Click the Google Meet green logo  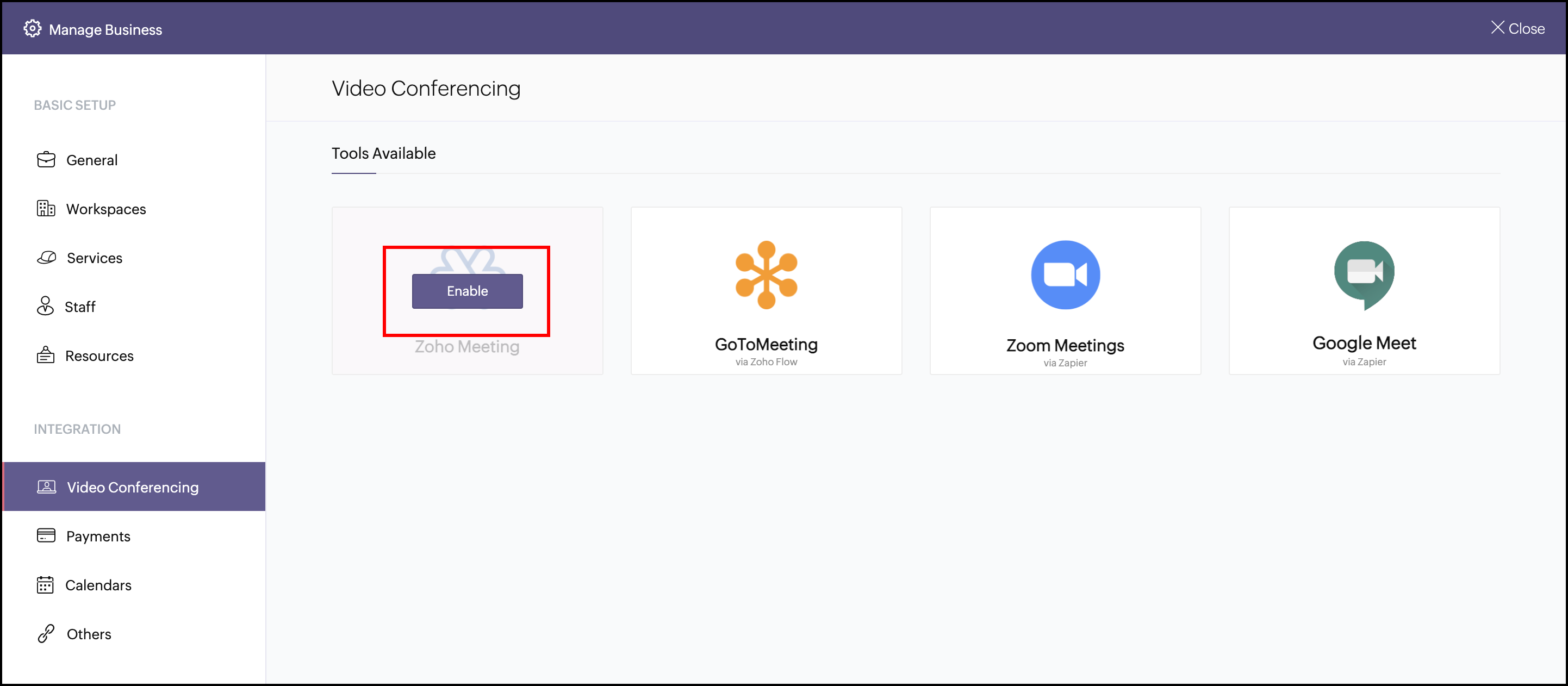[x=1364, y=275]
